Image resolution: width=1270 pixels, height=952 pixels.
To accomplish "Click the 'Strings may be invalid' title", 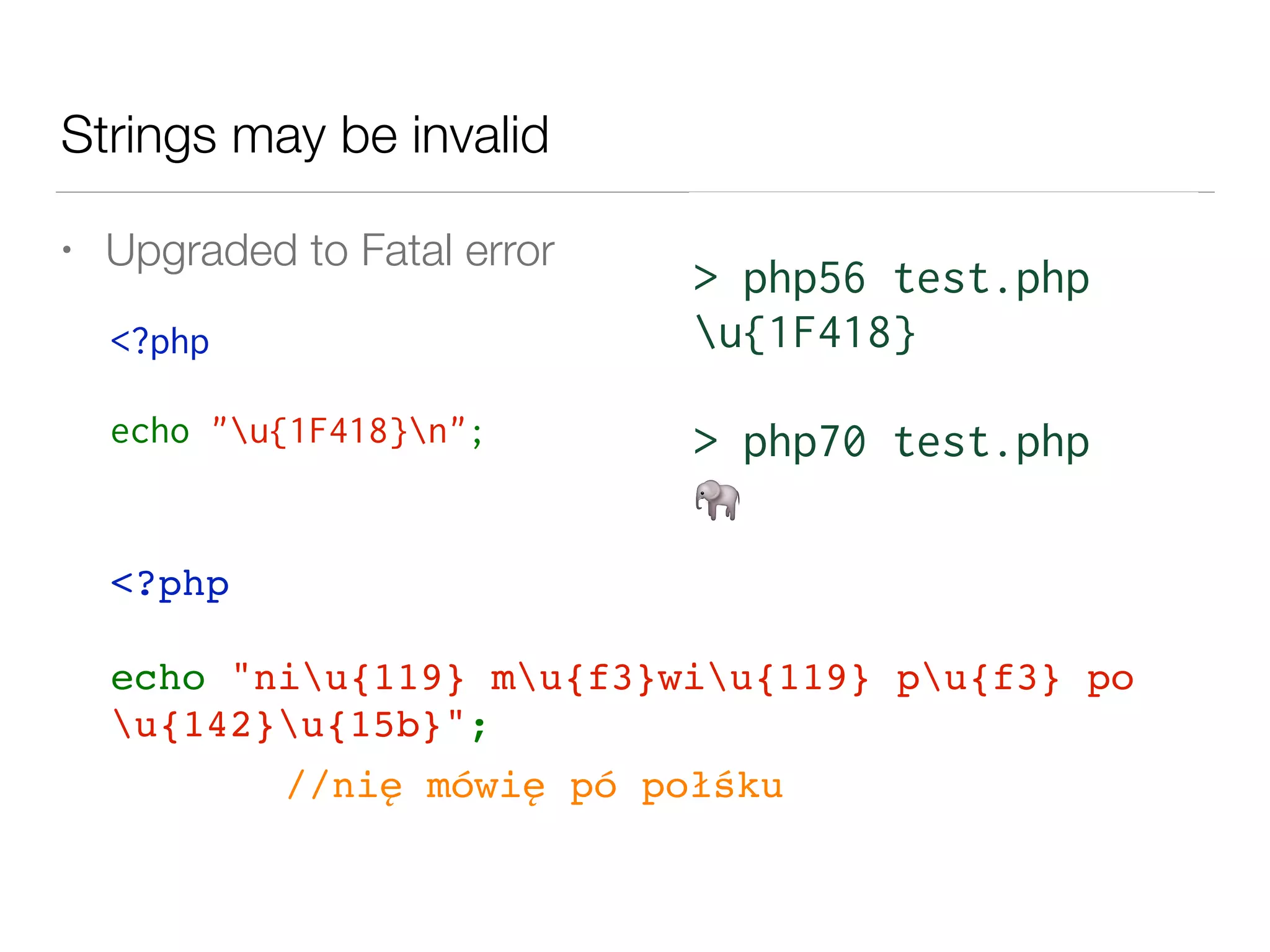I will [x=304, y=136].
